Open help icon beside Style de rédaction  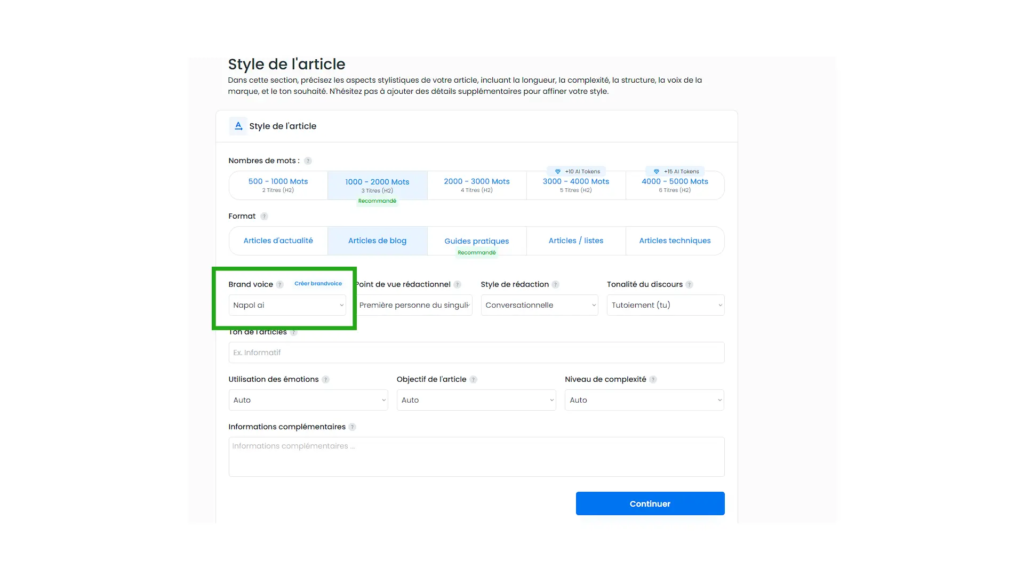pyautogui.click(x=555, y=285)
